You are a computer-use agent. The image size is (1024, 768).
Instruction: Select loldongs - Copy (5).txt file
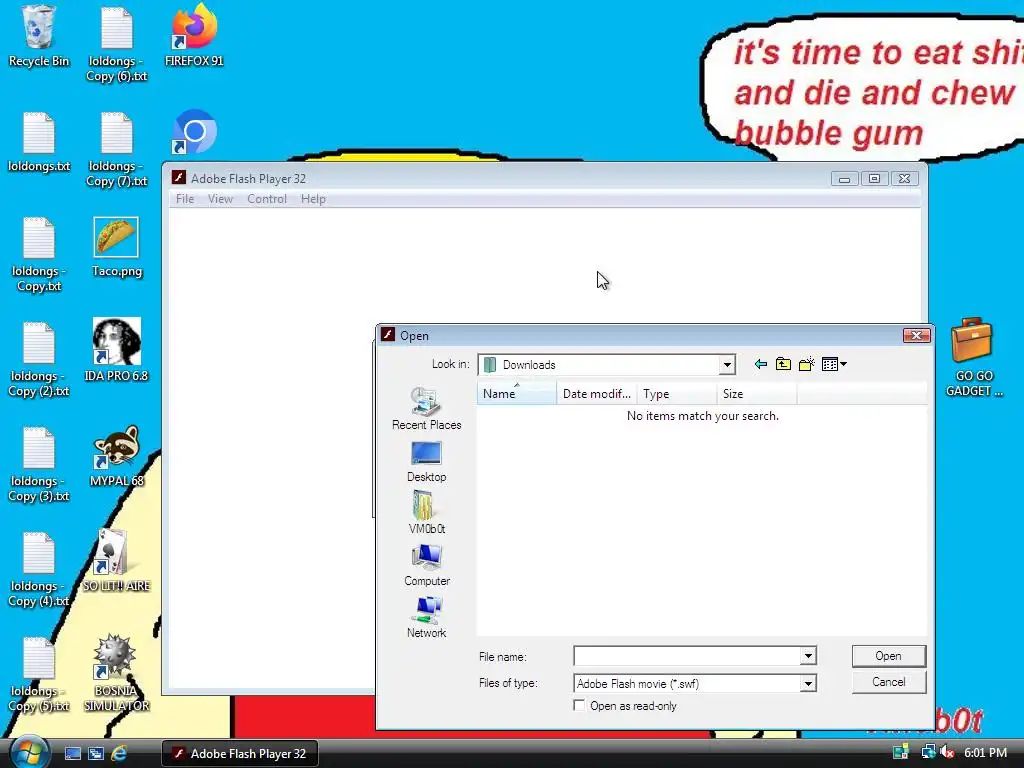(x=39, y=675)
